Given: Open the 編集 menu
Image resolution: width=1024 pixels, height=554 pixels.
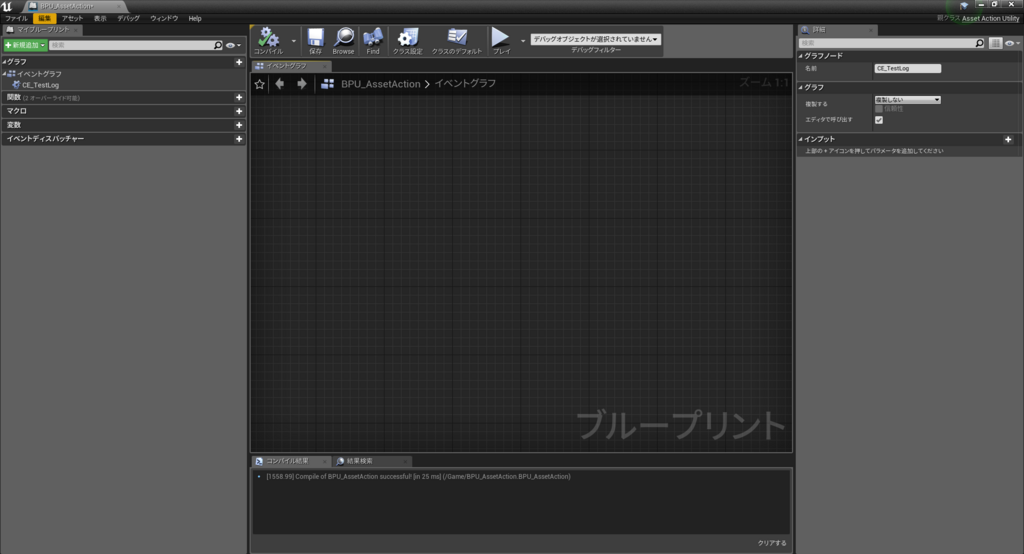Looking at the screenshot, I should [x=44, y=18].
